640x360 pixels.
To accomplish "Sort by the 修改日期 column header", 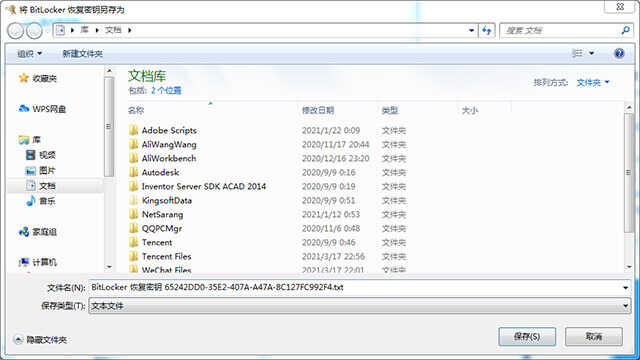I will 318,110.
